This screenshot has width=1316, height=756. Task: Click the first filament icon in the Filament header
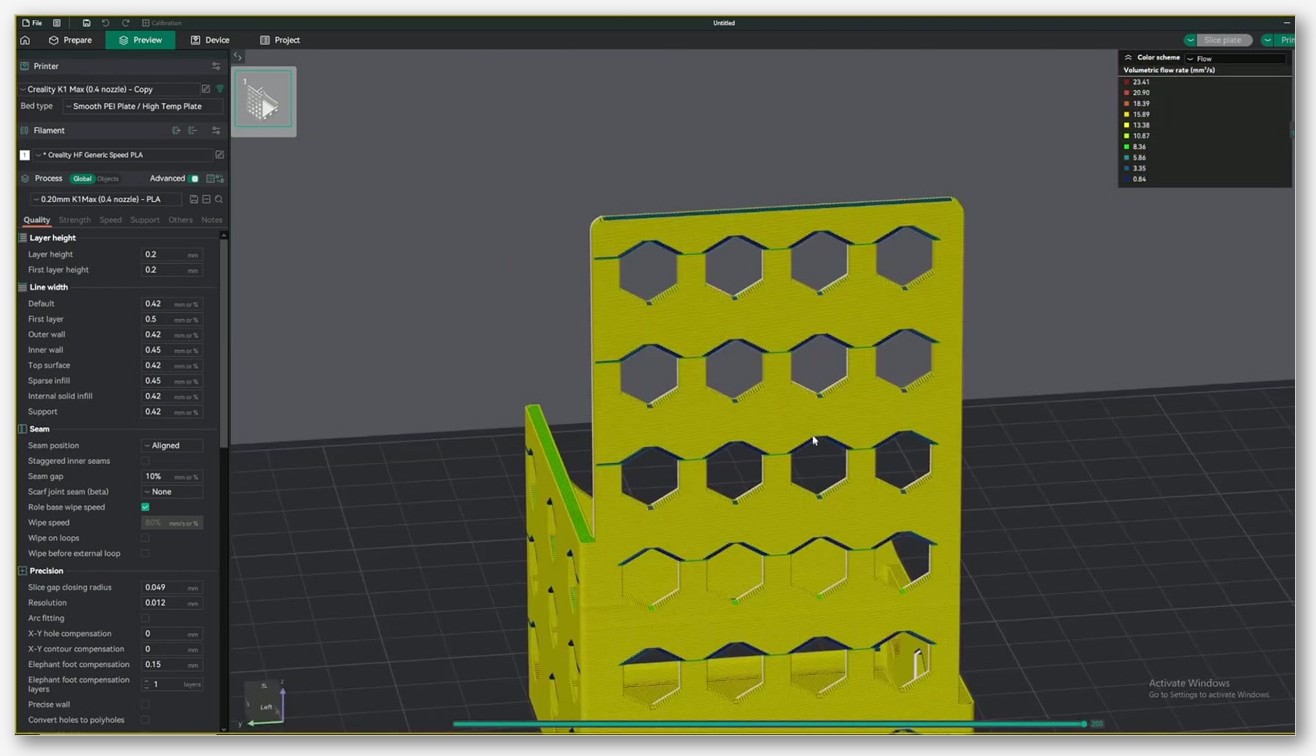click(x=176, y=130)
